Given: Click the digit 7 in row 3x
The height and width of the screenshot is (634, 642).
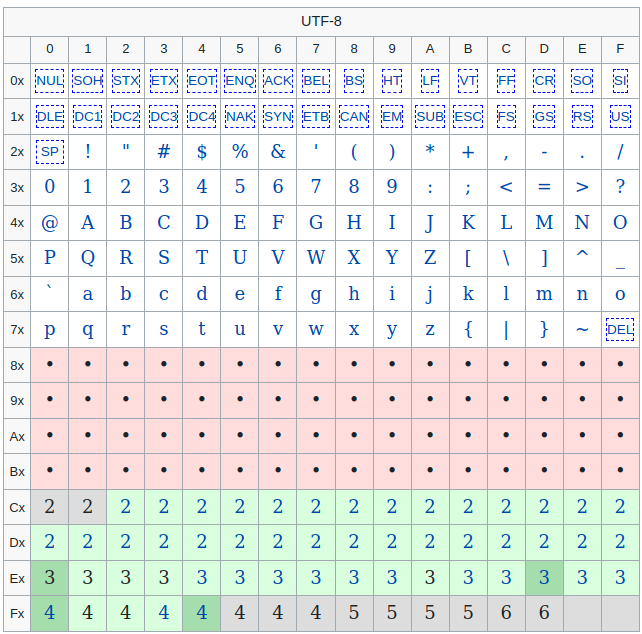Looking at the screenshot, I should (316, 187).
